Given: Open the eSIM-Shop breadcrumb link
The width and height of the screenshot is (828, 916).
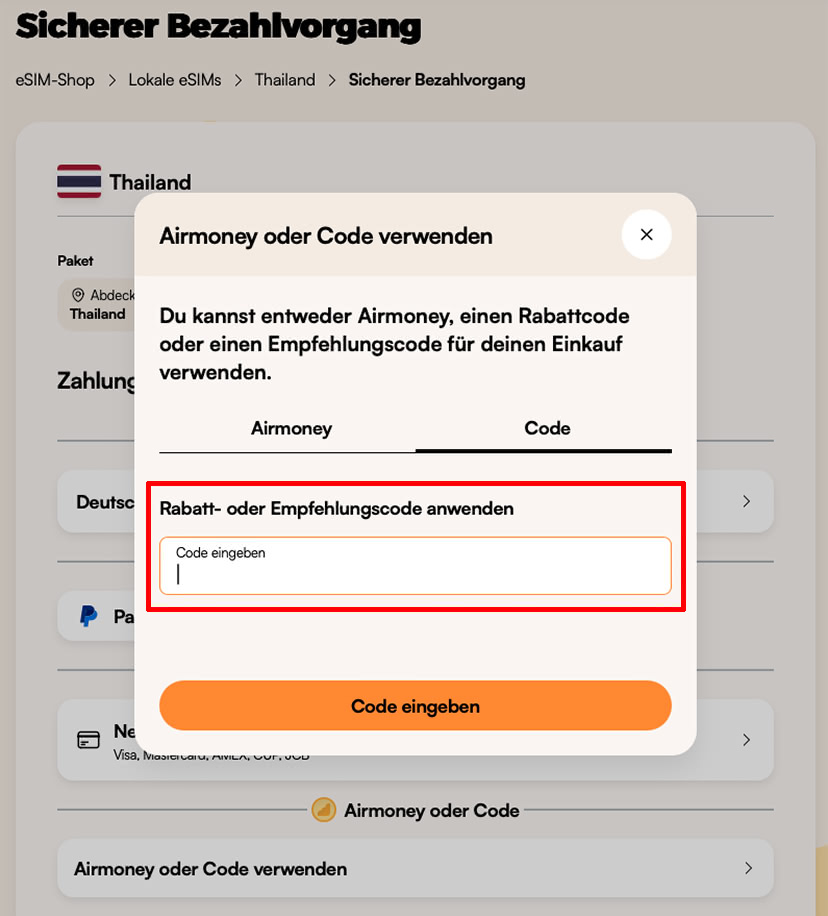Looking at the screenshot, I should (53, 79).
